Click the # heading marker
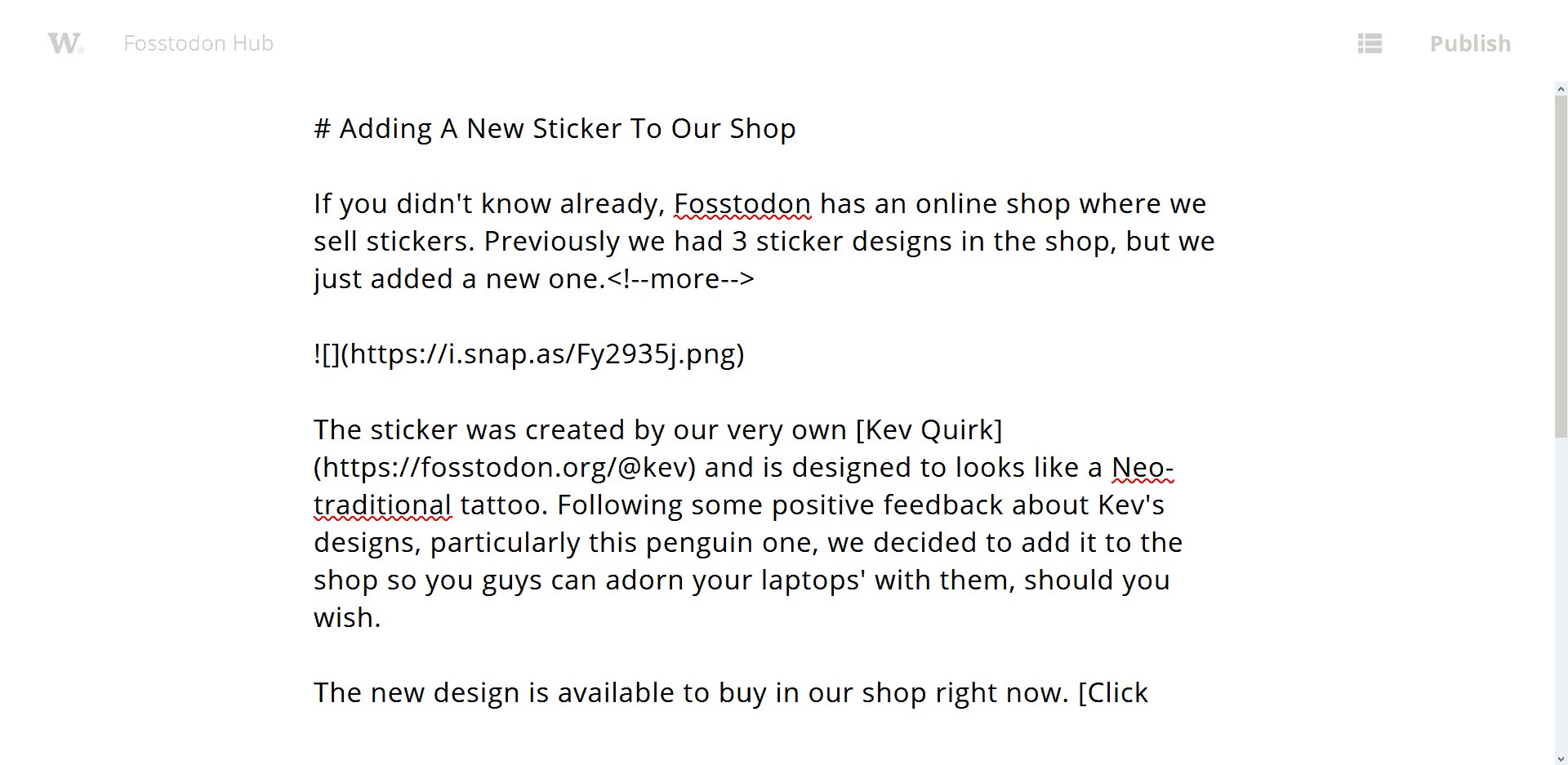 click(x=322, y=129)
